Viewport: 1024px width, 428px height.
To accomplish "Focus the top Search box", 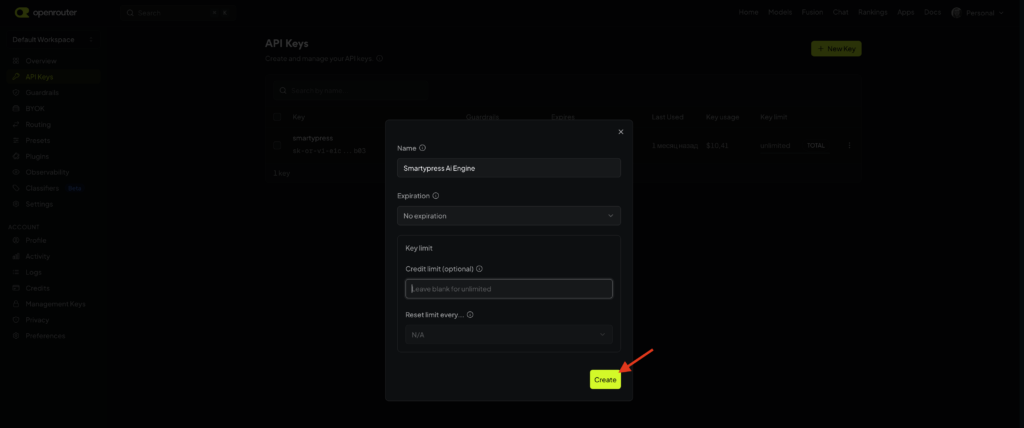I will coord(178,12).
